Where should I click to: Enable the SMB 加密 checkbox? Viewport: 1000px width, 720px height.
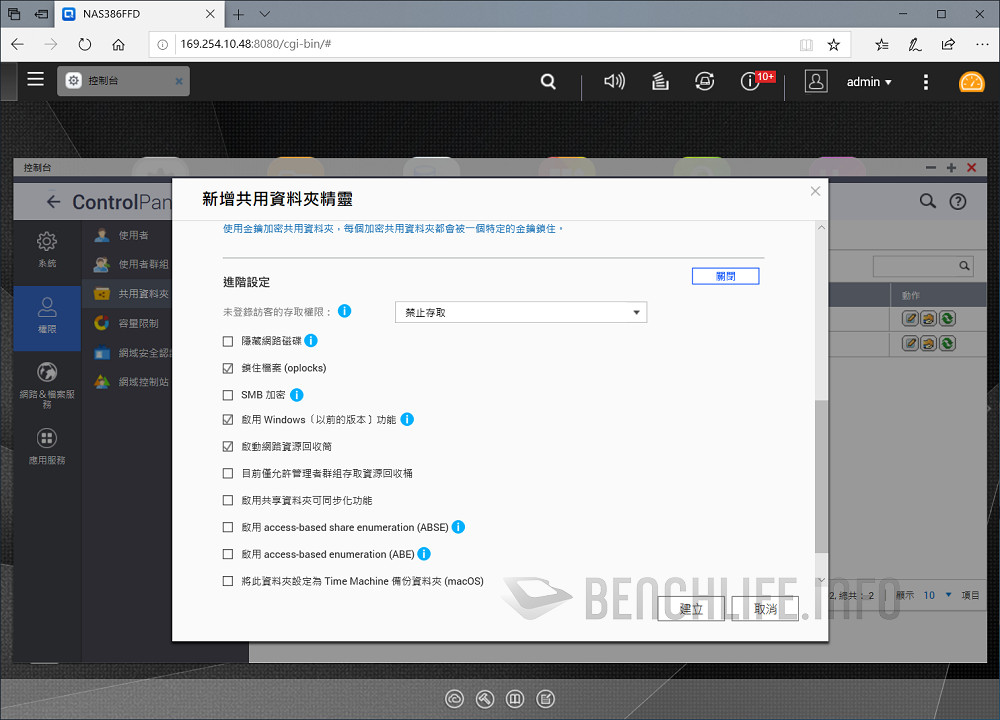pos(228,395)
